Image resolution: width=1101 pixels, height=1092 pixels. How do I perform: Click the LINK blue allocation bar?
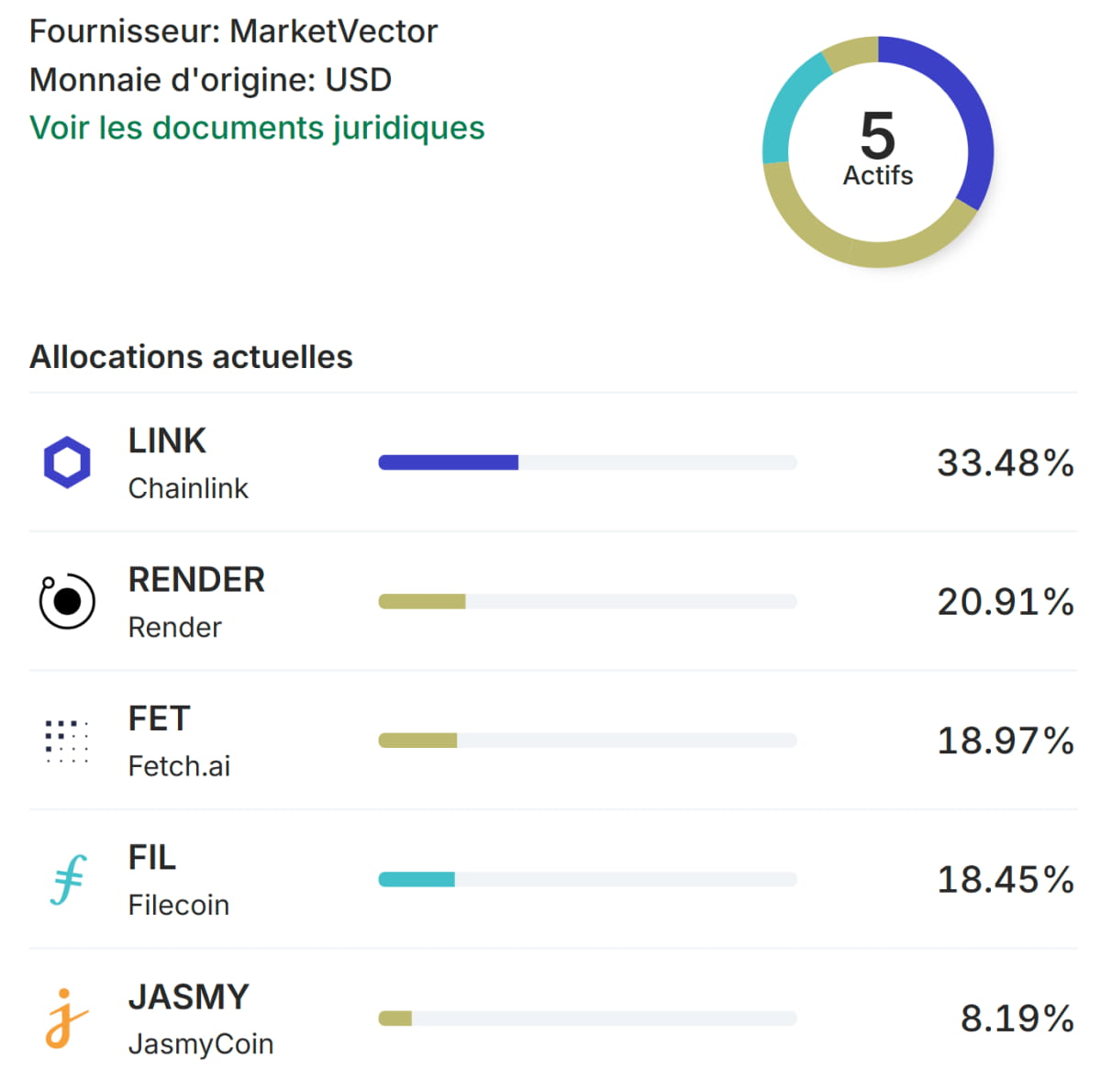[x=449, y=462]
